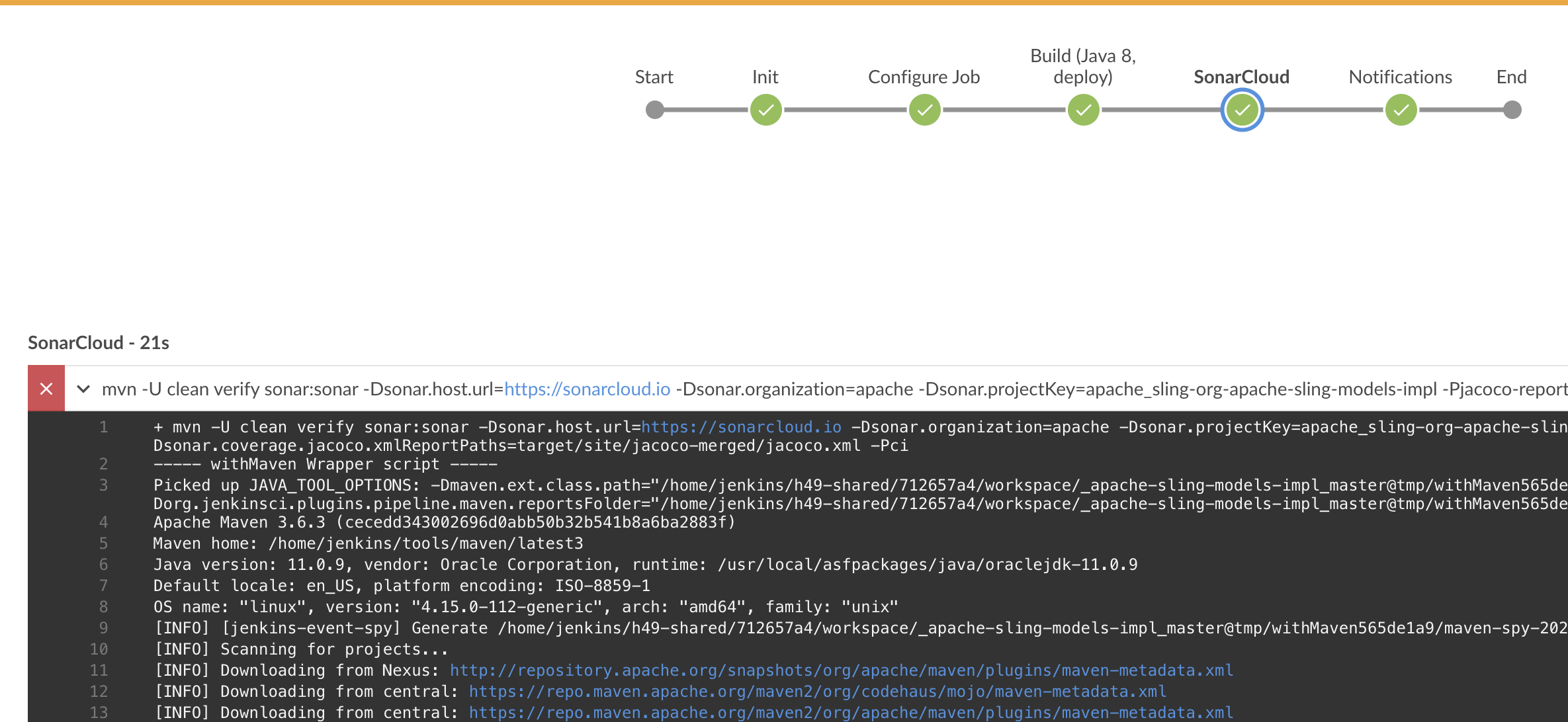The width and height of the screenshot is (1568, 722).
Task: Click the Init stage green checkmark node
Action: [x=765, y=110]
